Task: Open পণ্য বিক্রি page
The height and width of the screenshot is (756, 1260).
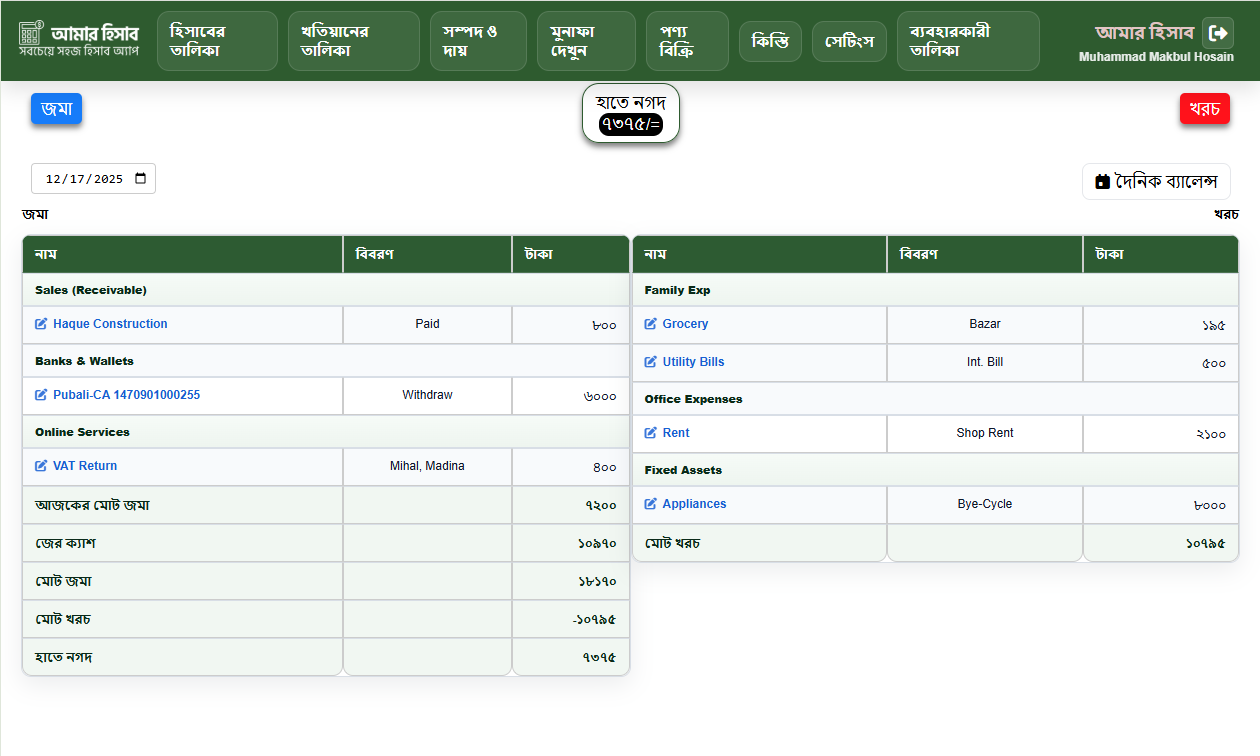Action: coord(687,41)
